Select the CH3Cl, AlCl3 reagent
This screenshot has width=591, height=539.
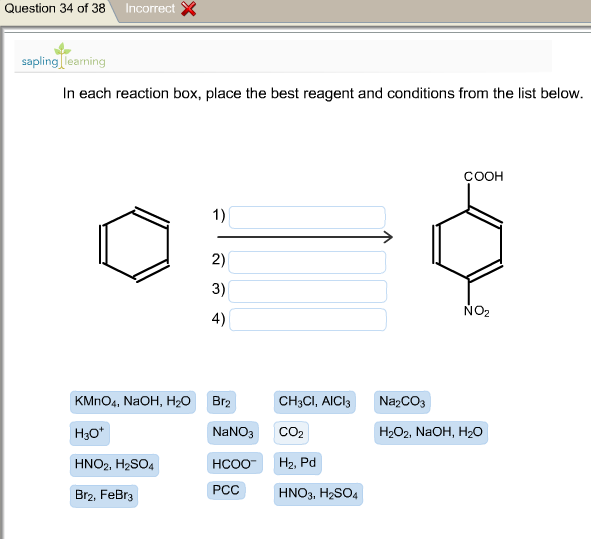[314, 402]
